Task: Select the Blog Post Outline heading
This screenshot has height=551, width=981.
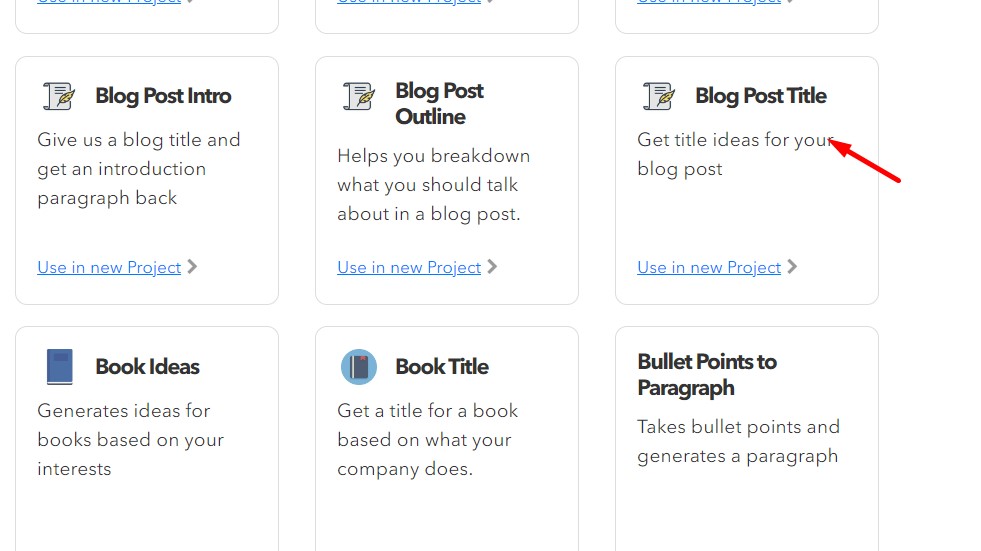Action: [x=439, y=103]
